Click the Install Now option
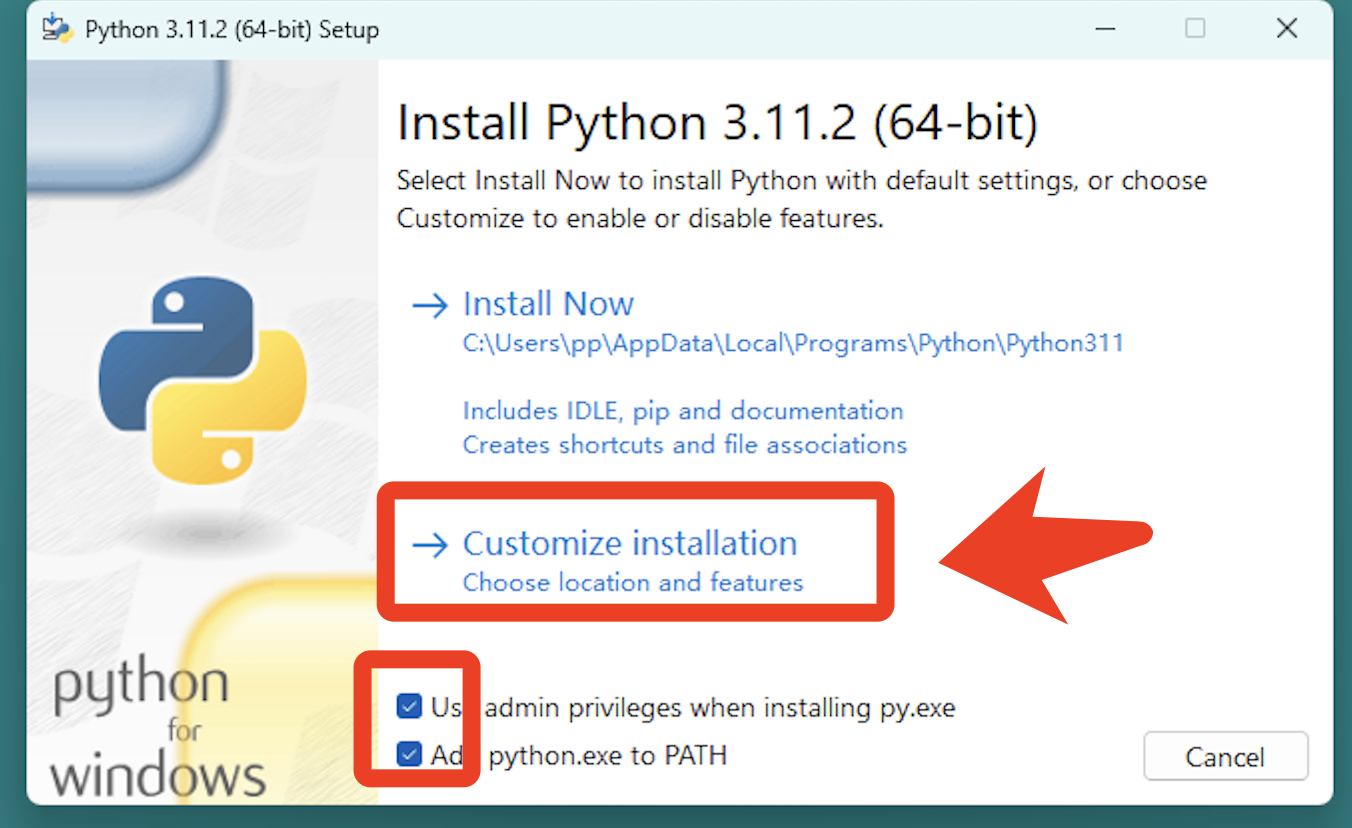The image size is (1352, 828). [548, 304]
